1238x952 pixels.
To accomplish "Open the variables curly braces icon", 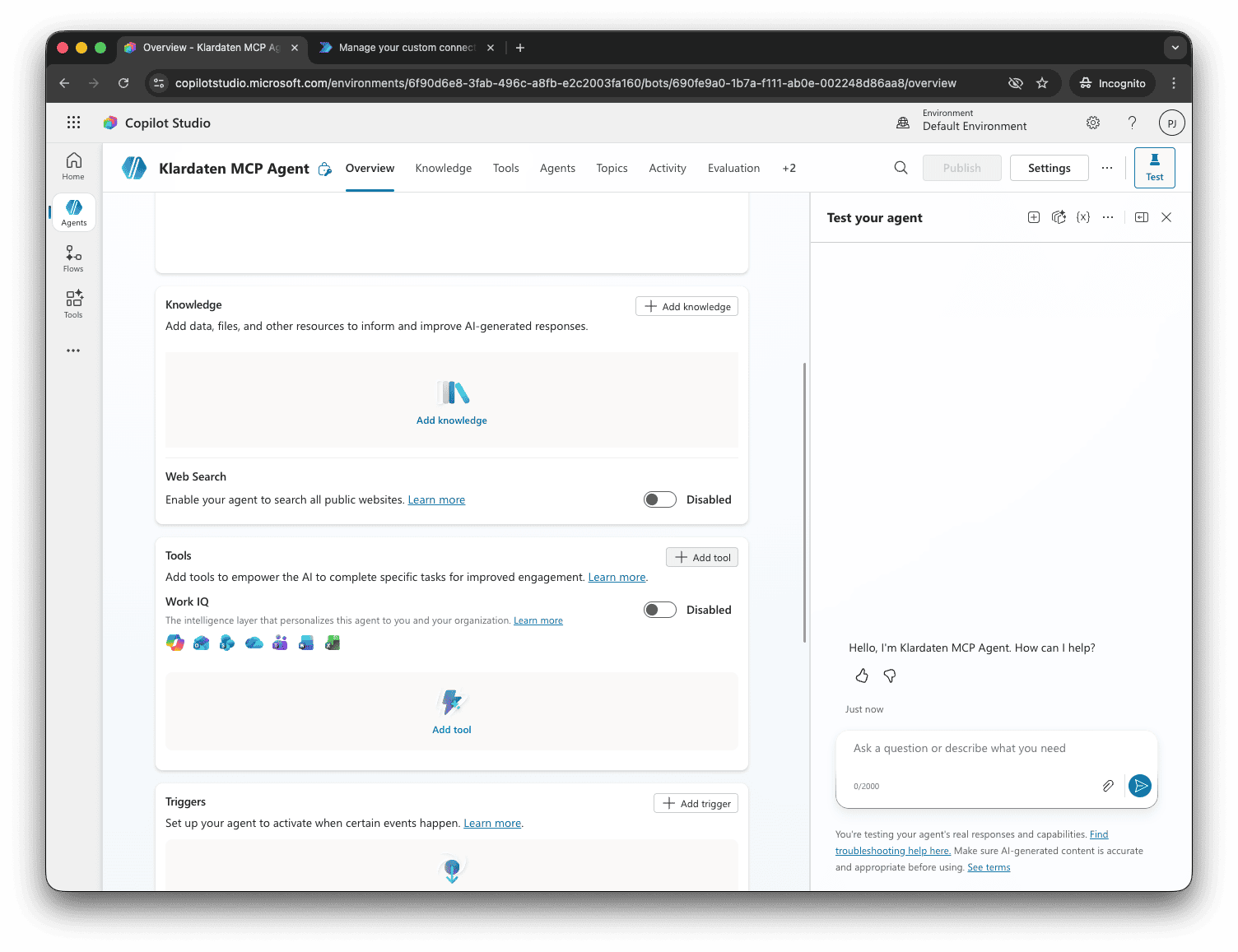I will (x=1083, y=217).
